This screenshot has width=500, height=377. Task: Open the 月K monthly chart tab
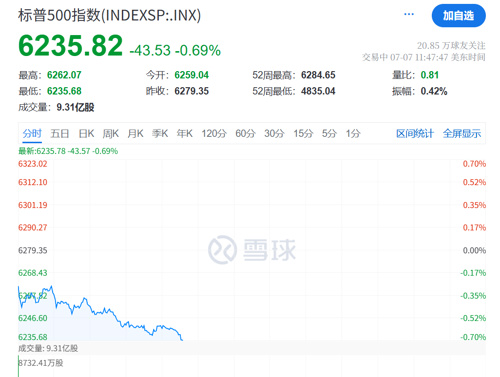pos(135,134)
